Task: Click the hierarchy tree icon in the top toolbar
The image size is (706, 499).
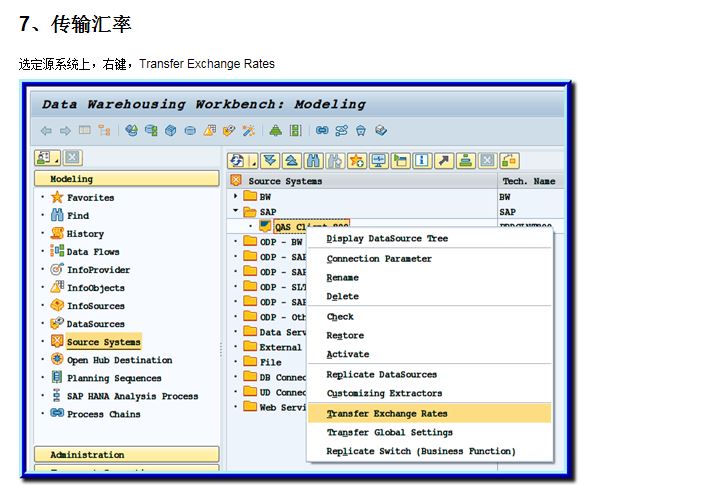Action: 104,131
